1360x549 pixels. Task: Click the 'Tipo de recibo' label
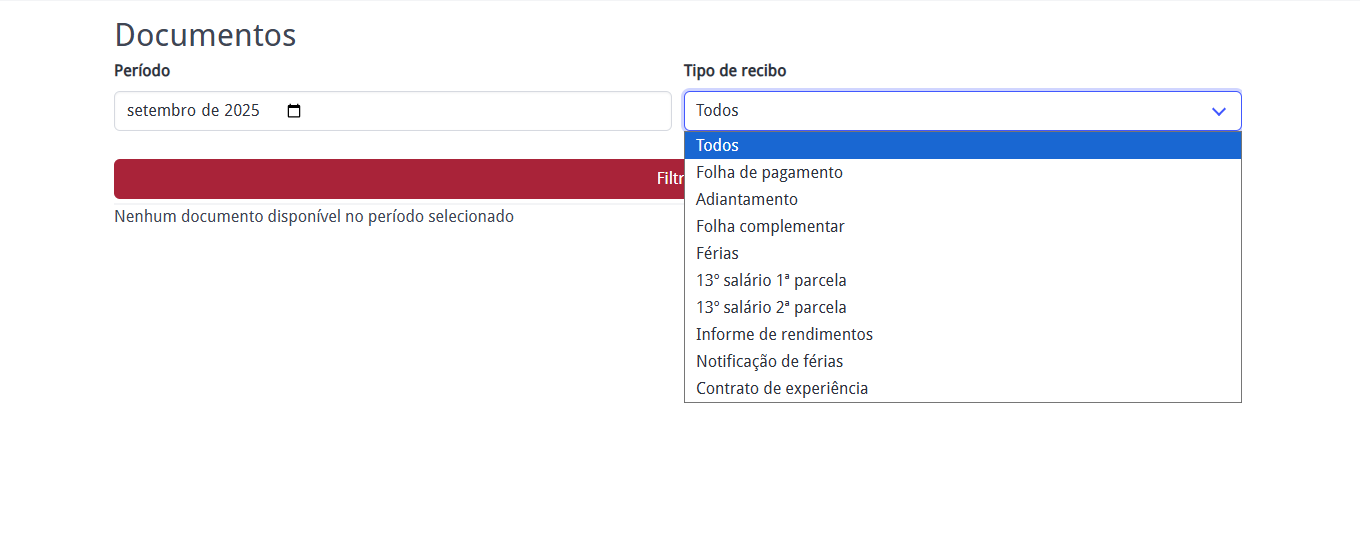pos(735,71)
